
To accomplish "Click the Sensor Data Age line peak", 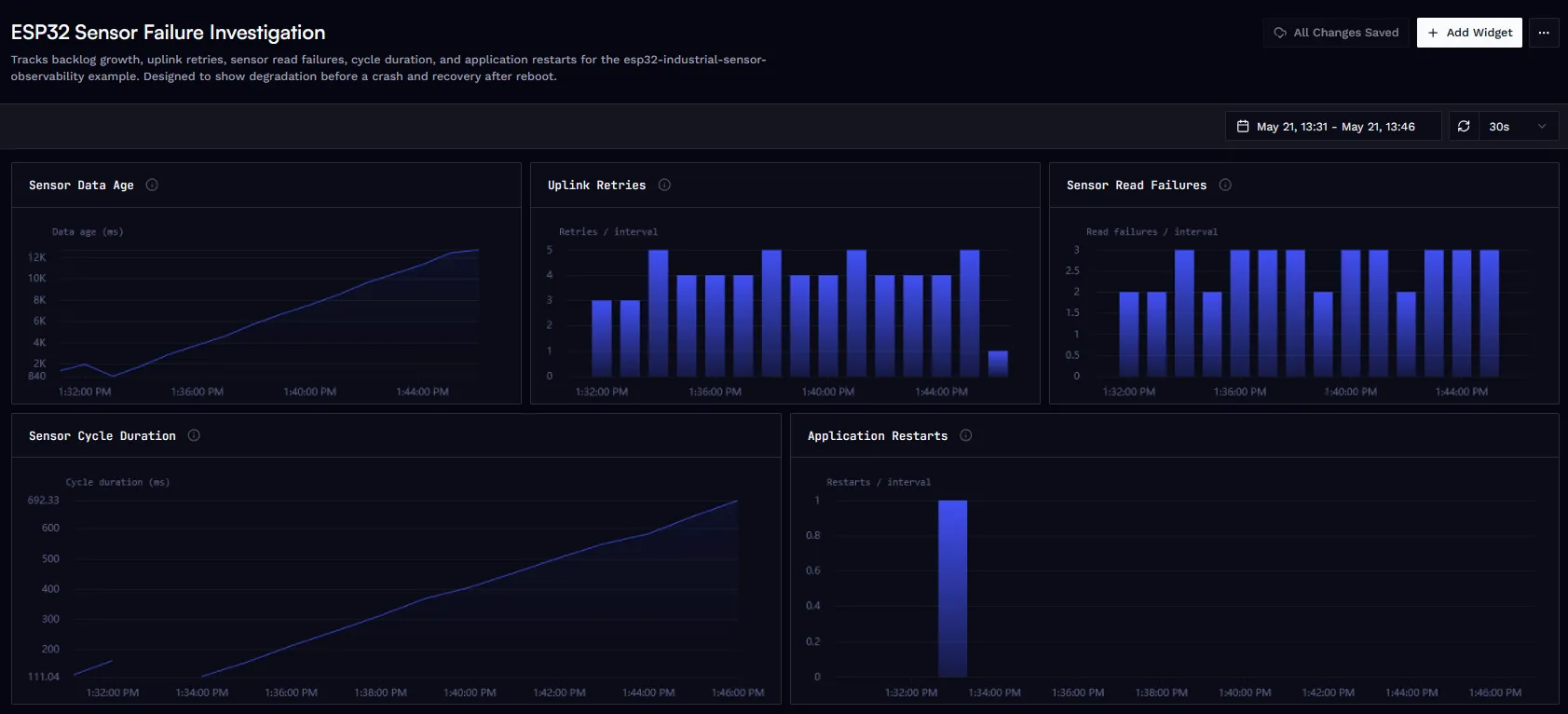I will pos(478,250).
